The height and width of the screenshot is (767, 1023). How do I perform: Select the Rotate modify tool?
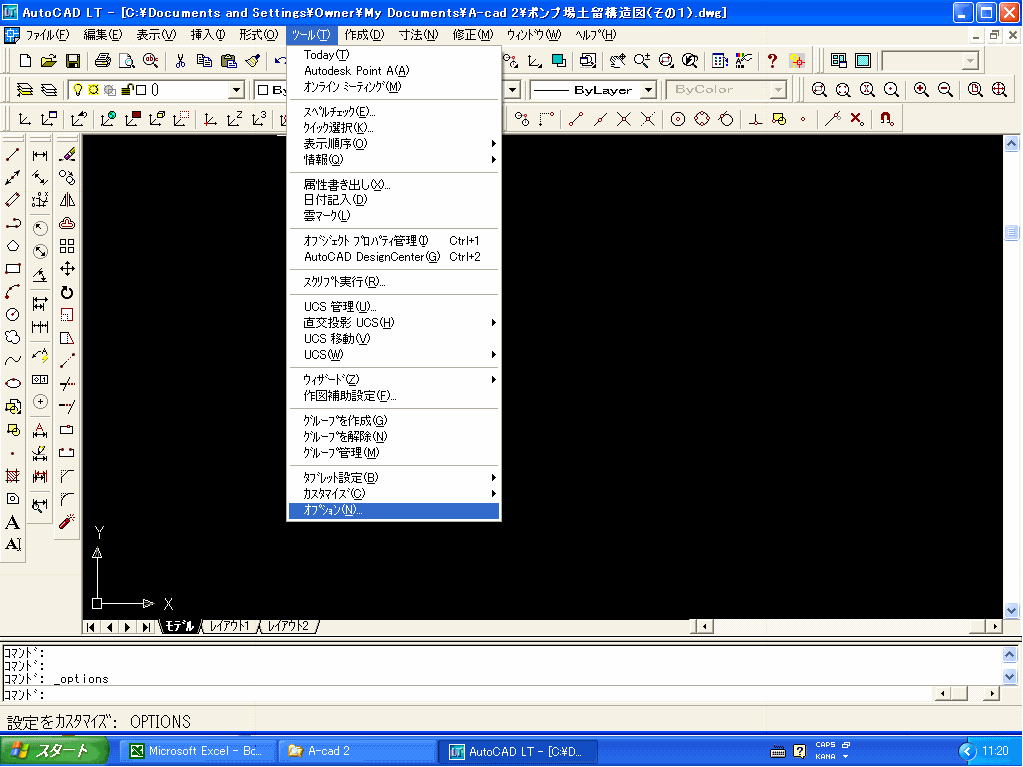pos(67,292)
